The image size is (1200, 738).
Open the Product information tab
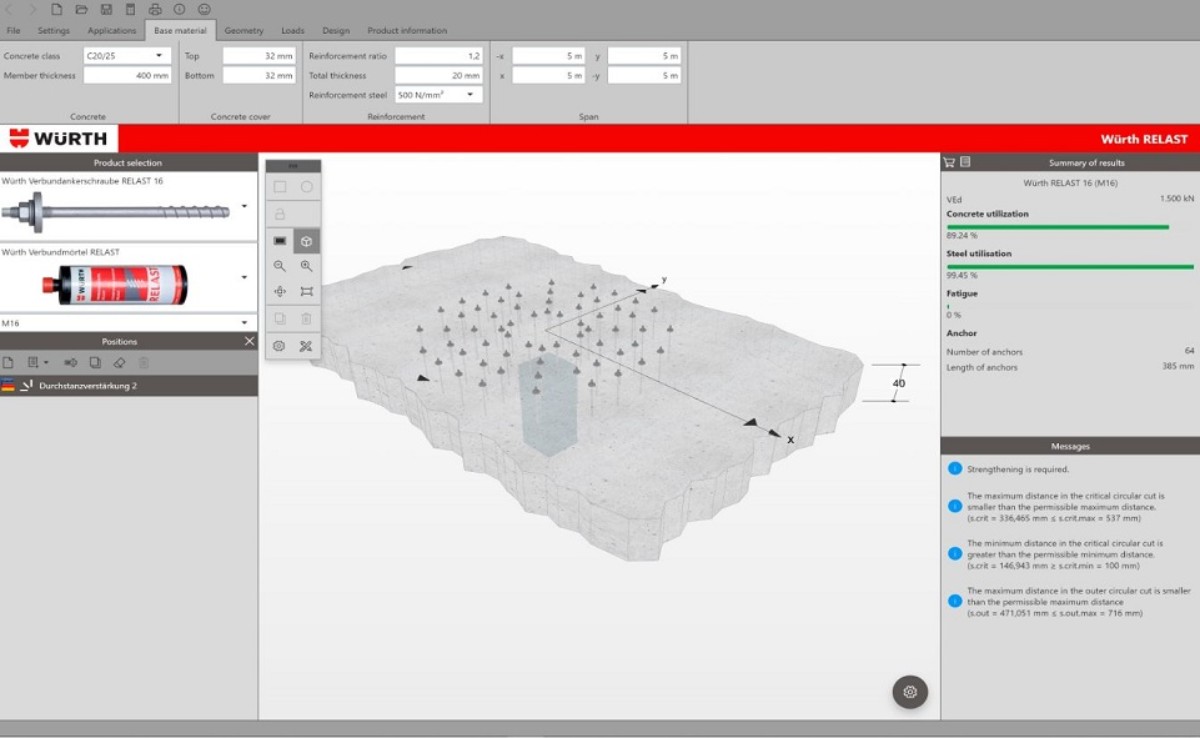407,31
